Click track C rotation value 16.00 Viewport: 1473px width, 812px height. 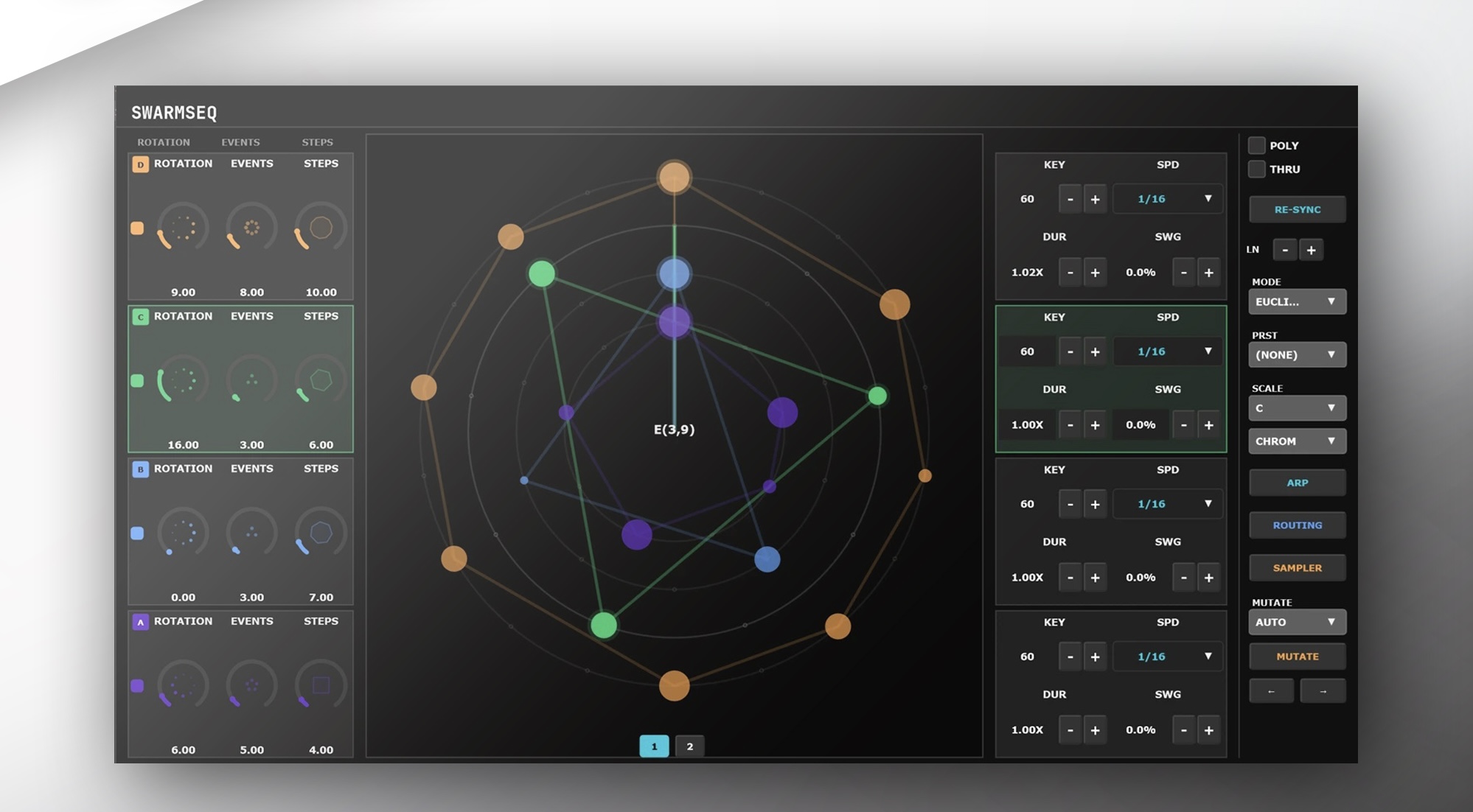(x=183, y=445)
